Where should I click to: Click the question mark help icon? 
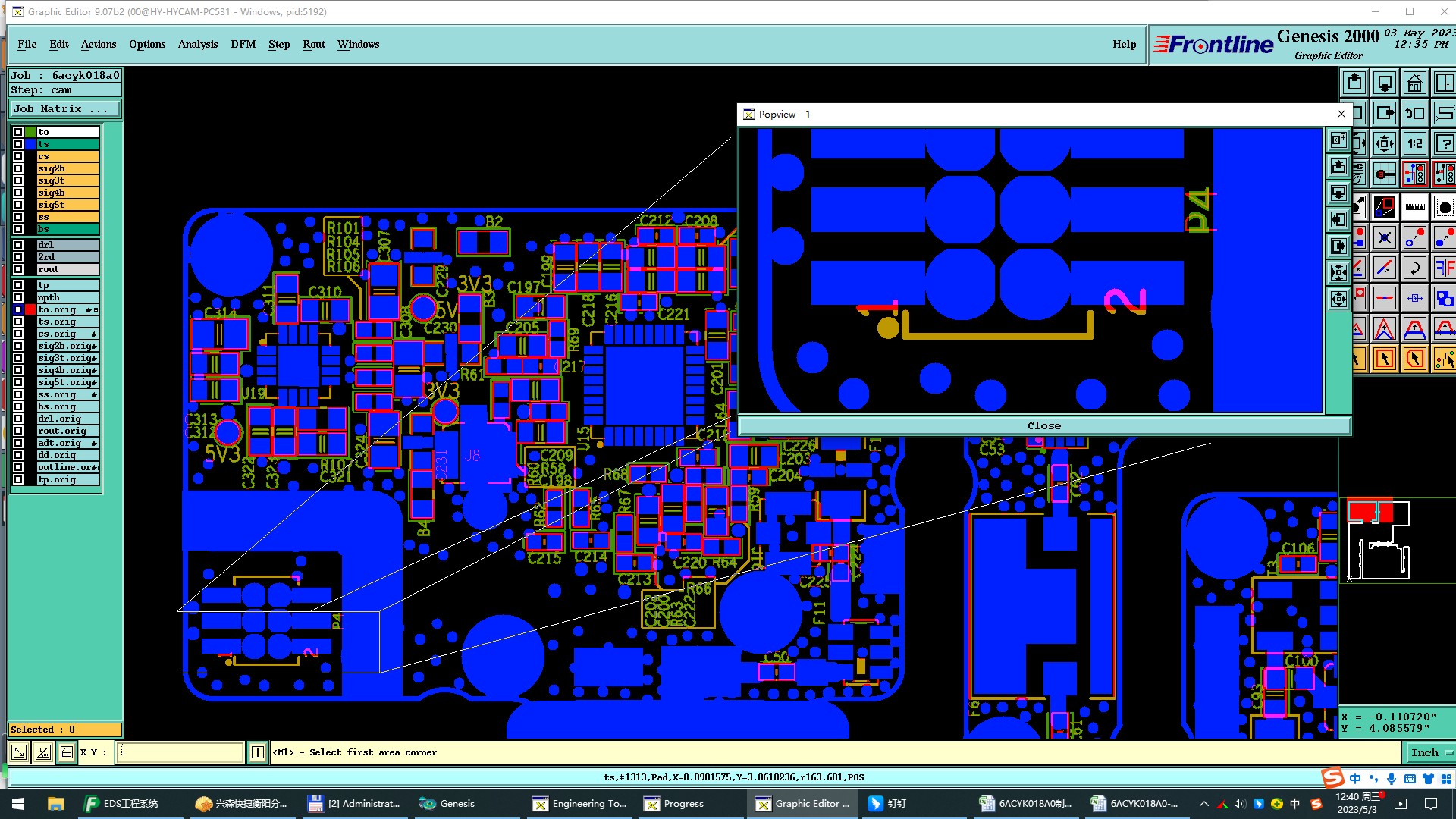1445,143
